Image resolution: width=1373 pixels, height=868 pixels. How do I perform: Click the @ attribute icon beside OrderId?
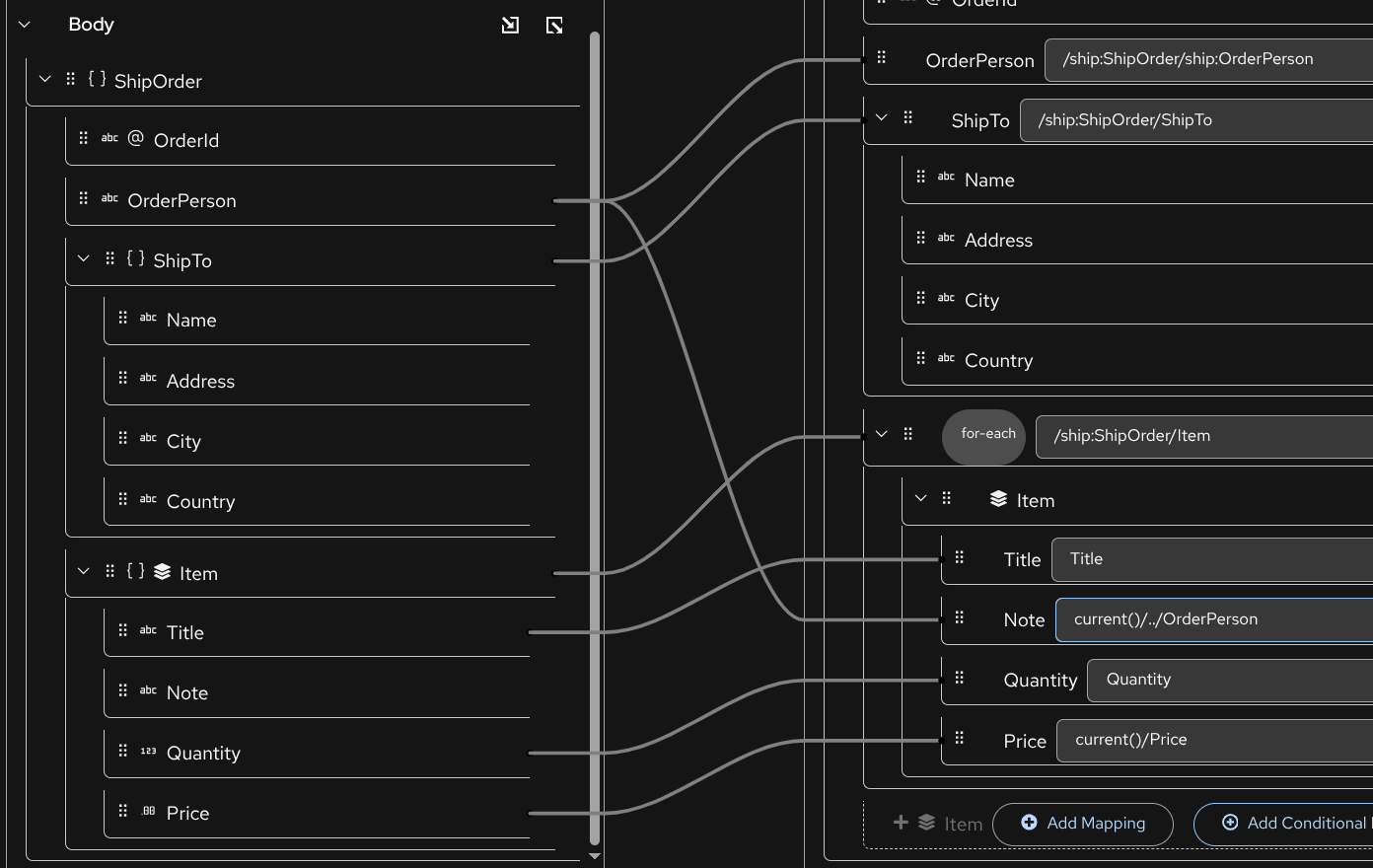(x=134, y=139)
